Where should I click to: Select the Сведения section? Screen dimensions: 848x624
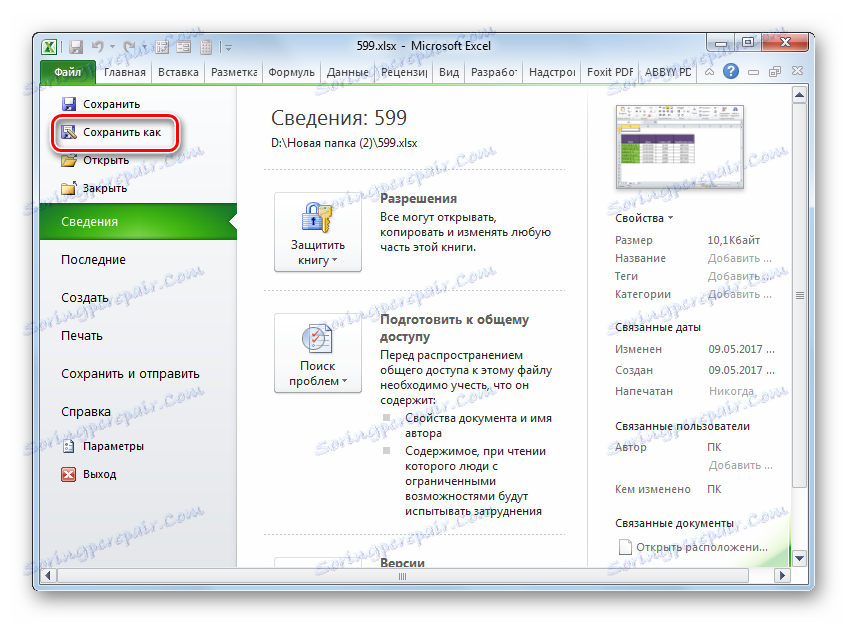pyautogui.click(x=138, y=222)
